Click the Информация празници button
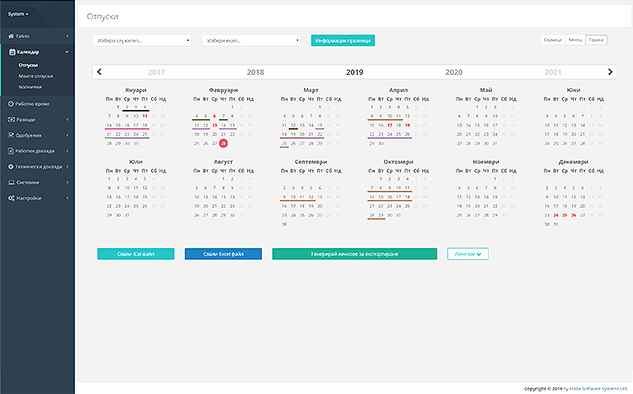This screenshot has width=633, height=394. [x=343, y=40]
